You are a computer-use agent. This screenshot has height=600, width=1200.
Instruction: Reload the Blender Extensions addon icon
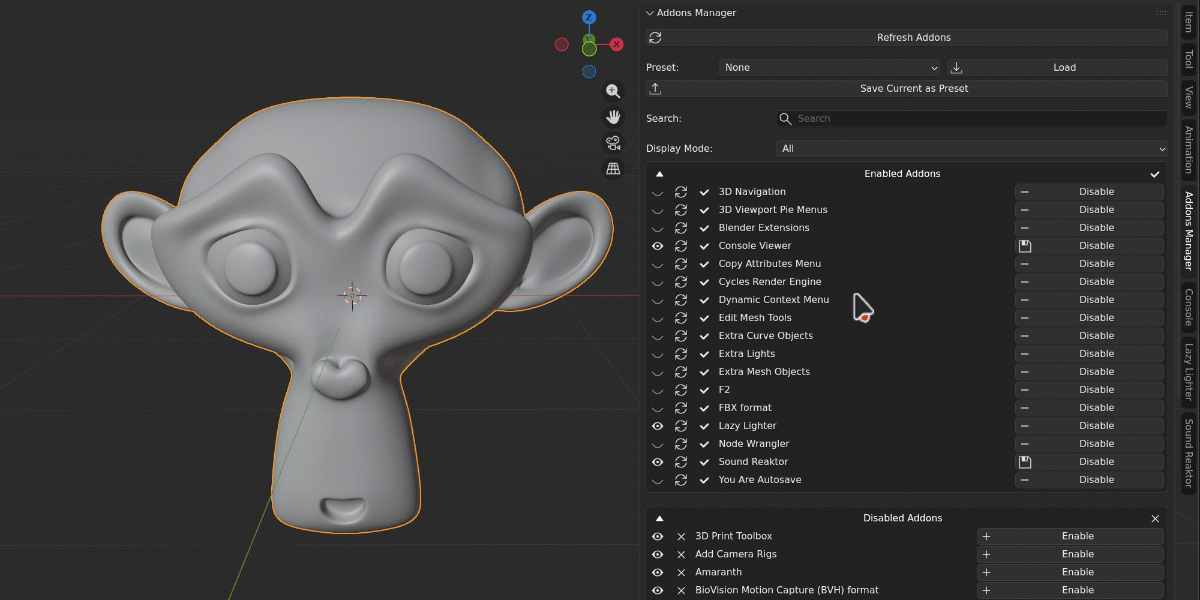point(681,228)
